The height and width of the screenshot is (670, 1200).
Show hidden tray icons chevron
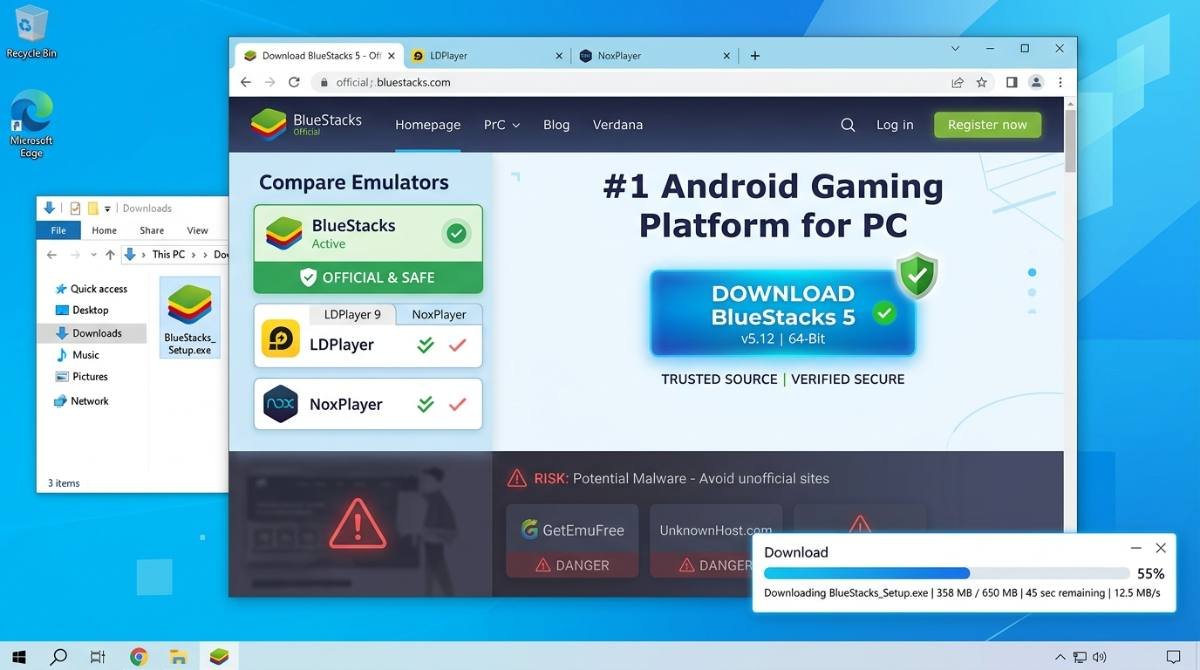[1060, 657]
